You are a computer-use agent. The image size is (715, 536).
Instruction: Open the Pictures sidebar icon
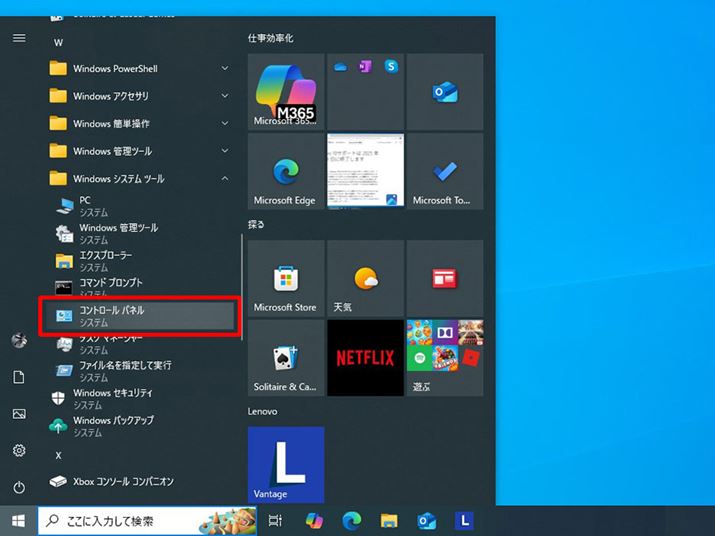click(x=19, y=414)
